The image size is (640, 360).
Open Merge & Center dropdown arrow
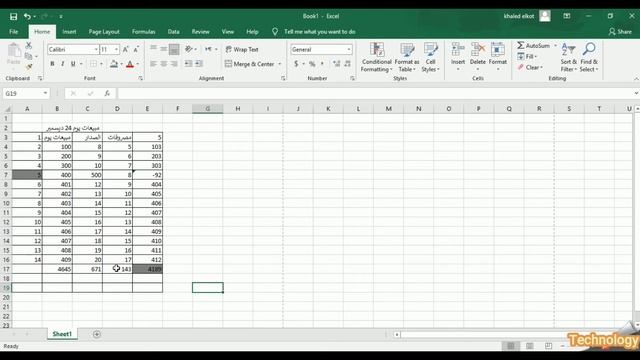tap(280, 64)
